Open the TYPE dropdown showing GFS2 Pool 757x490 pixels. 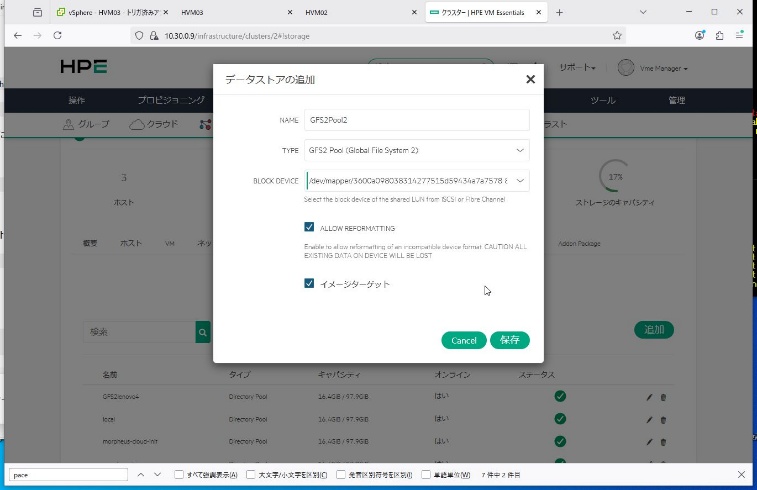point(417,150)
